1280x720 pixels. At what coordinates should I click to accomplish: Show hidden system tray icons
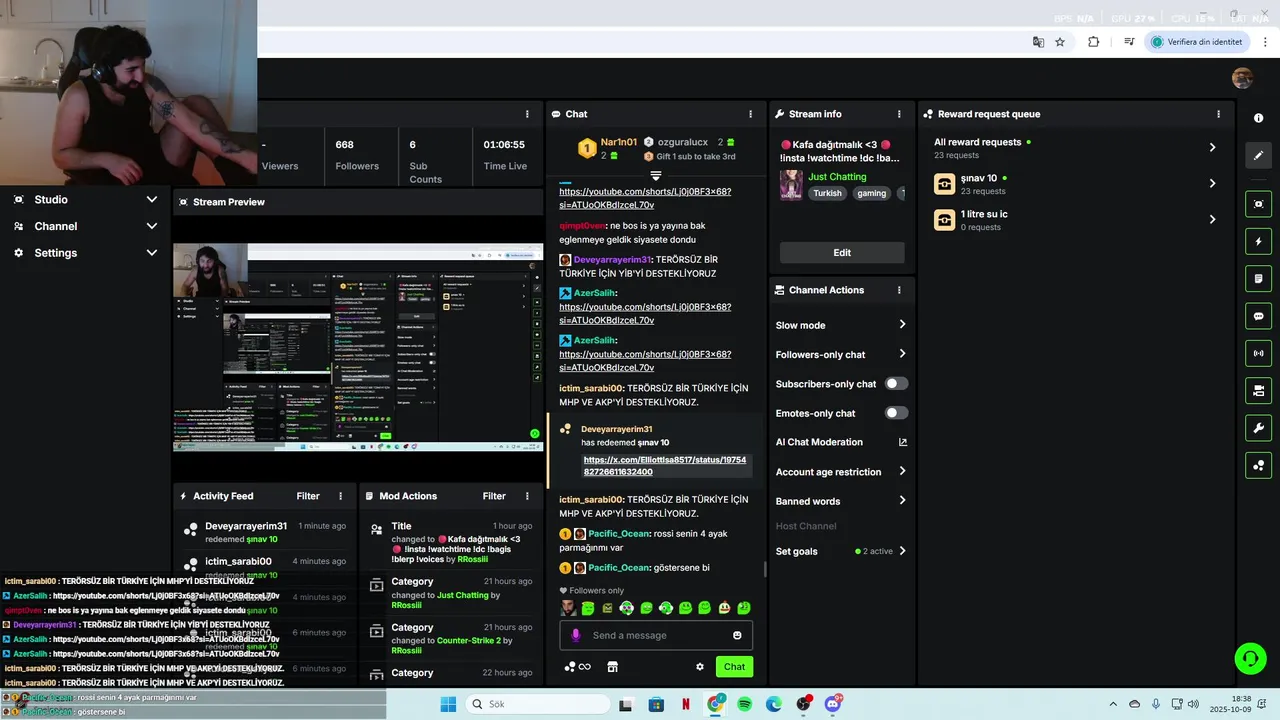tap(1113, 704)
